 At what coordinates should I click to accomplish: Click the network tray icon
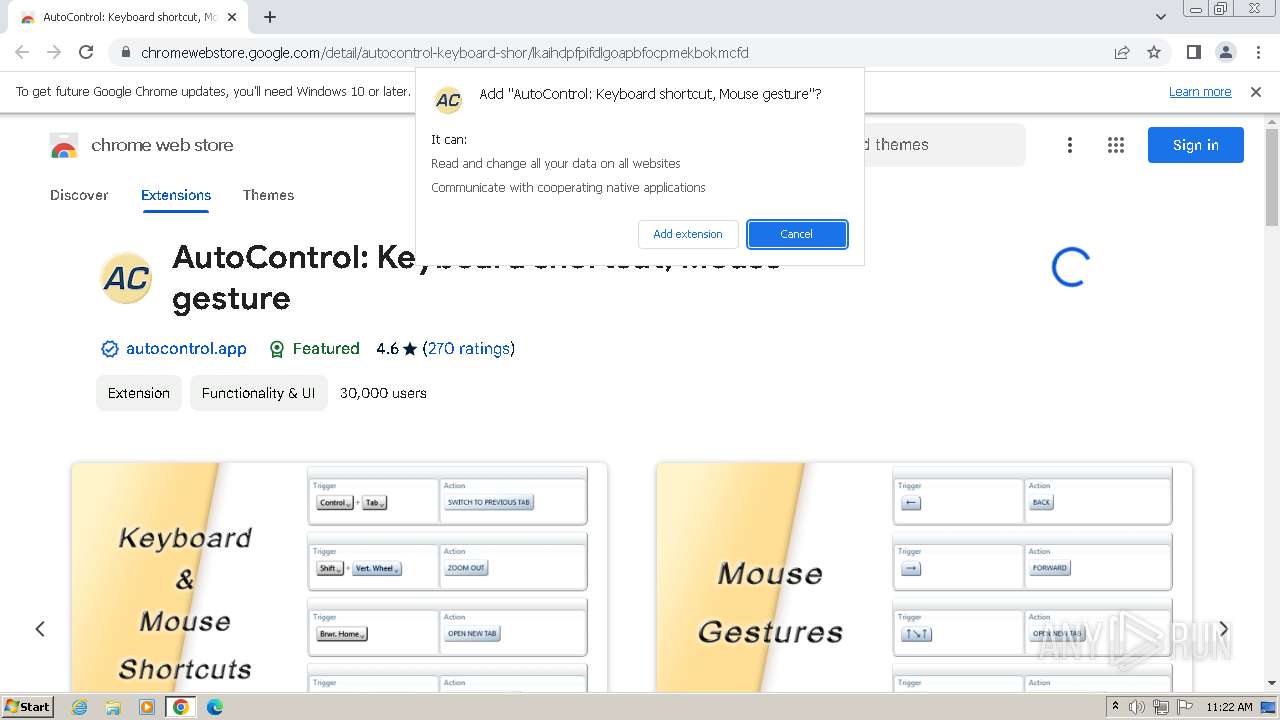point(1160,707)
